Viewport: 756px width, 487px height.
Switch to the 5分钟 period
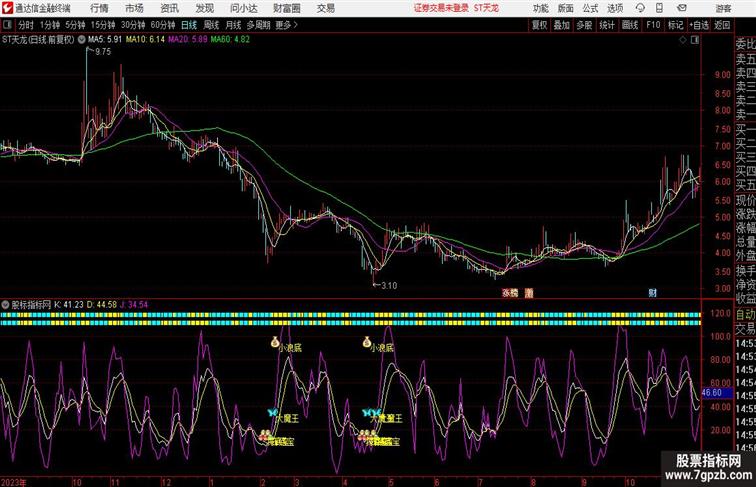[x=76, y=25]
